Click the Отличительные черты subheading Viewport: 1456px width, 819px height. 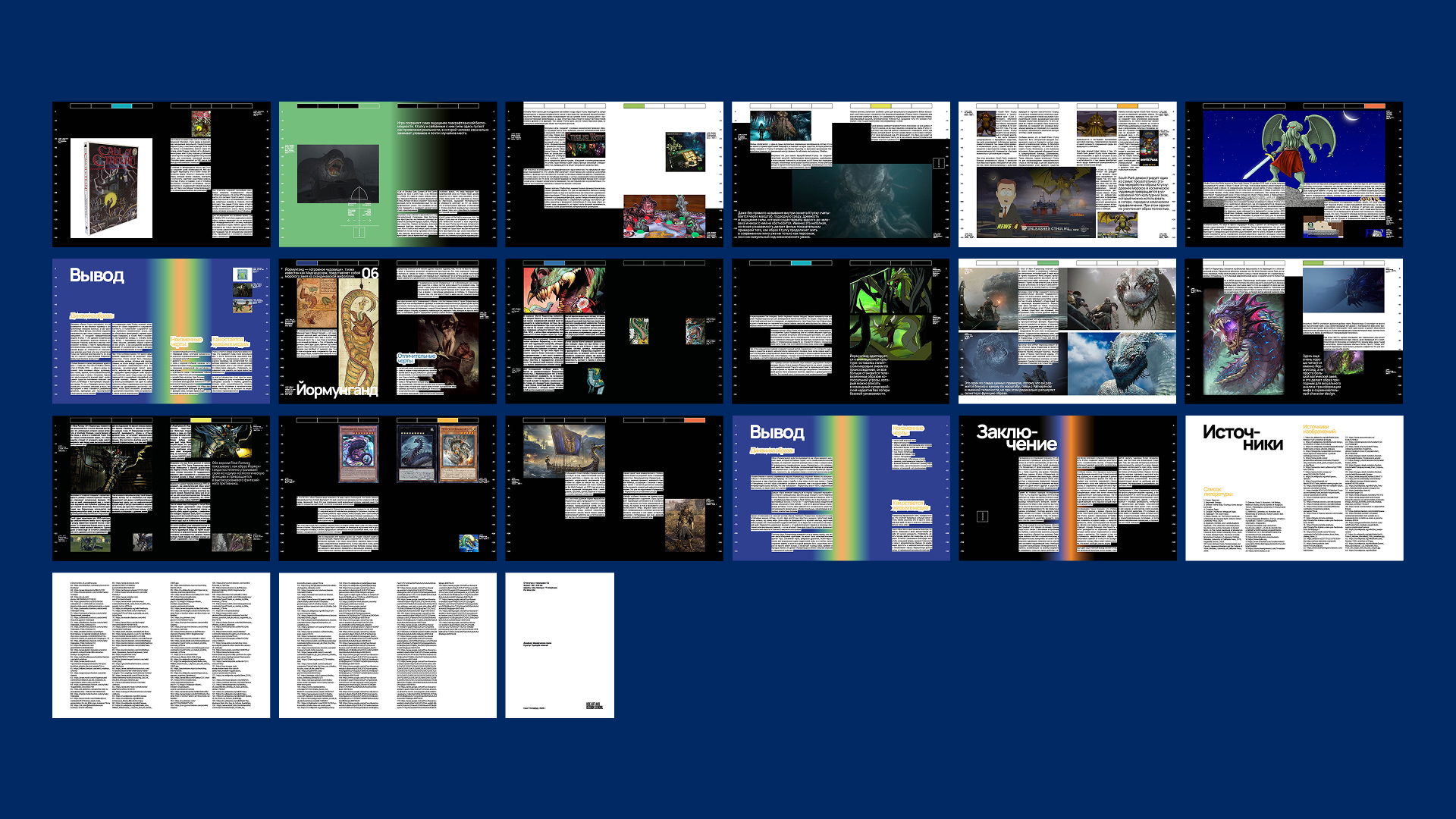416,358
